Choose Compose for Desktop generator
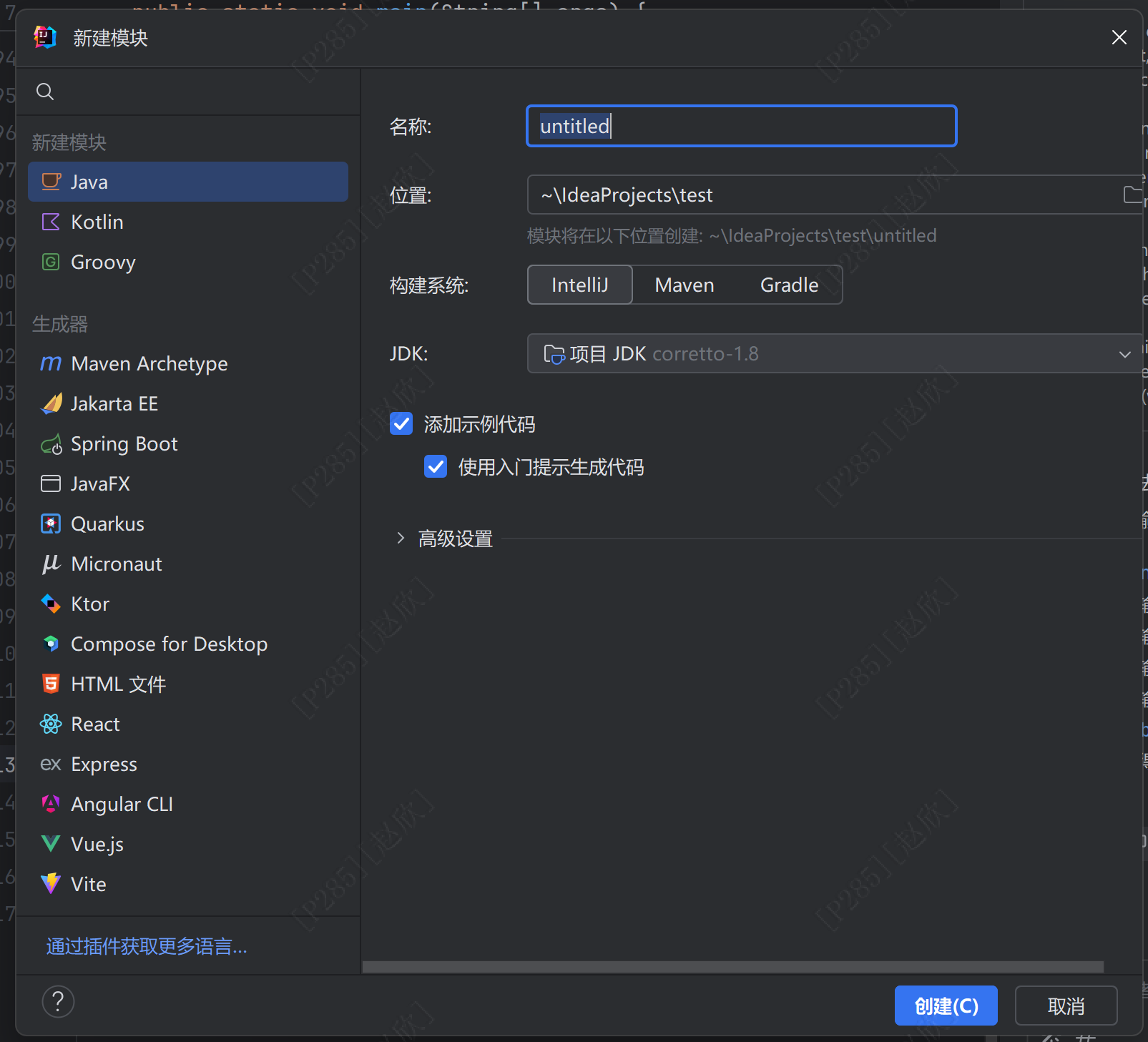The width and height of the screenshot is (1148, 1042). click(188, 644)
